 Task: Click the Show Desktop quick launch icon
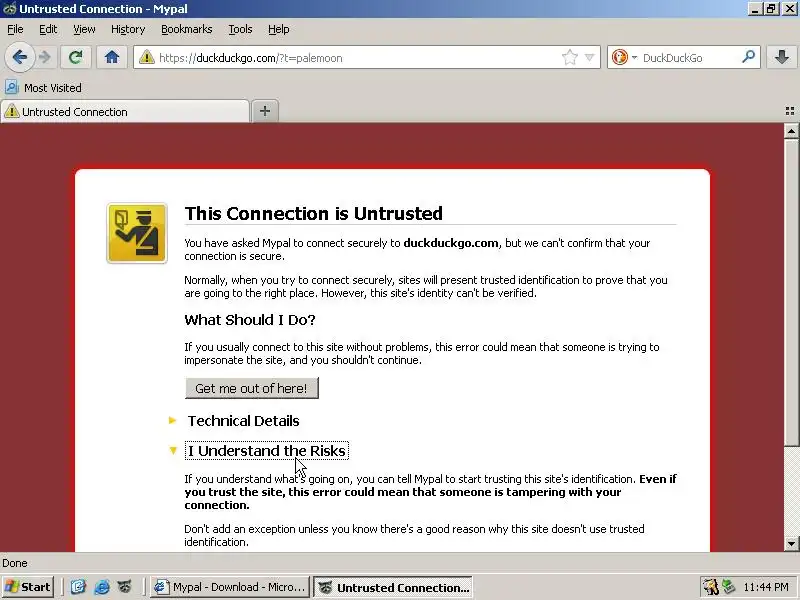(78, 587)
